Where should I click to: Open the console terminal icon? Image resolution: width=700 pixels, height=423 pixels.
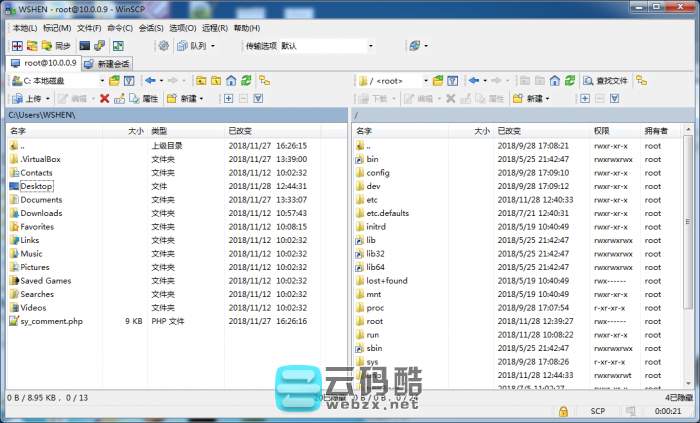(x=84, y=46)
